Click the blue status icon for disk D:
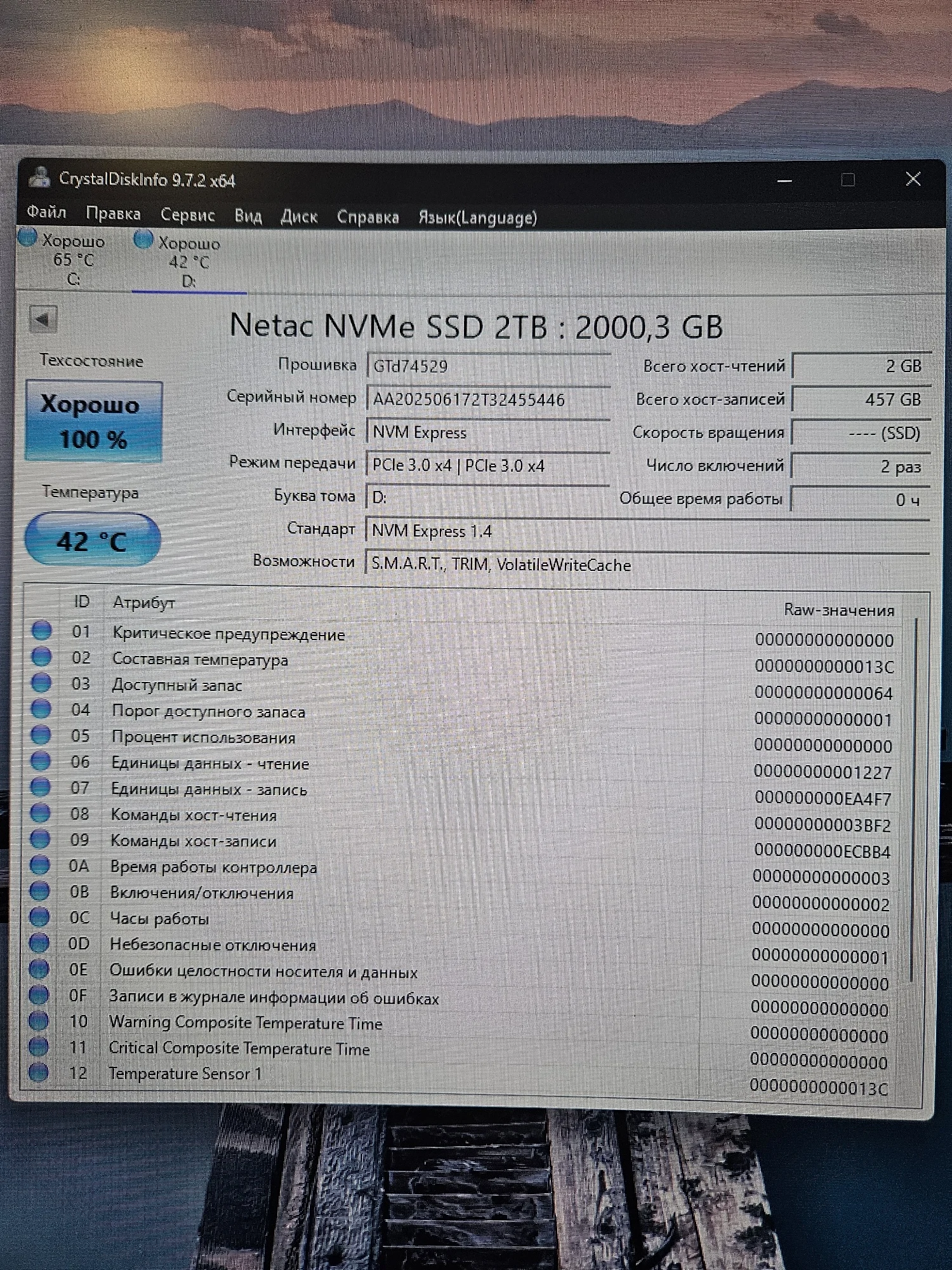The width and height of the screenshot is (952, 1270). coord(143,239)
